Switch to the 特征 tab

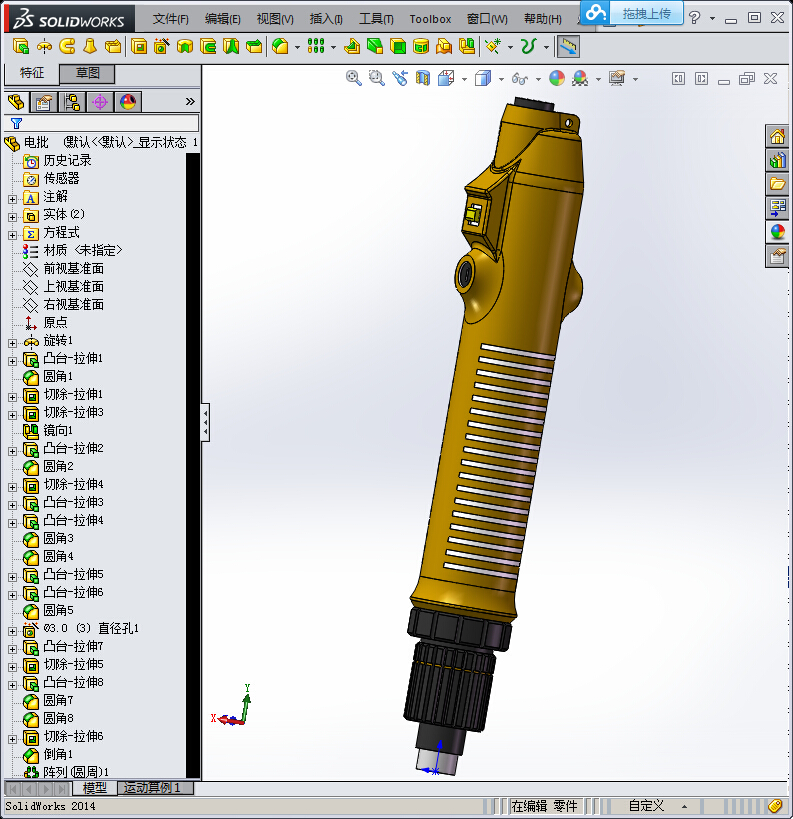[32, 73]
